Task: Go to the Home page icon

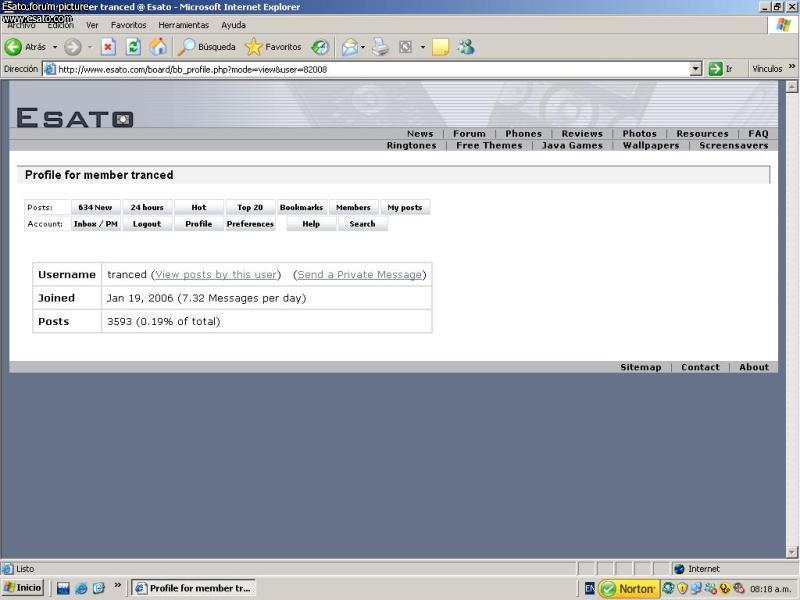Action: (158, 47)
